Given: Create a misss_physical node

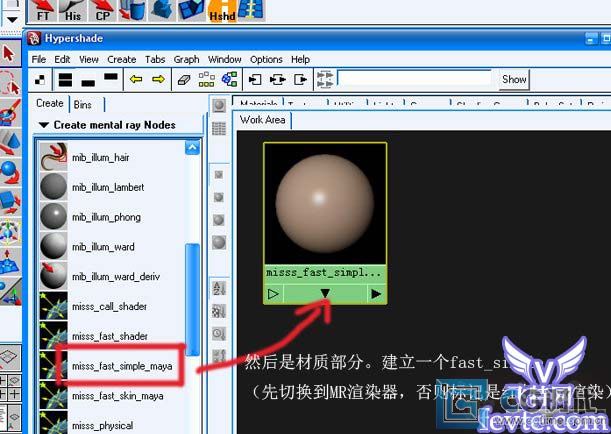Looking at the screenshot, I should 102,425.
